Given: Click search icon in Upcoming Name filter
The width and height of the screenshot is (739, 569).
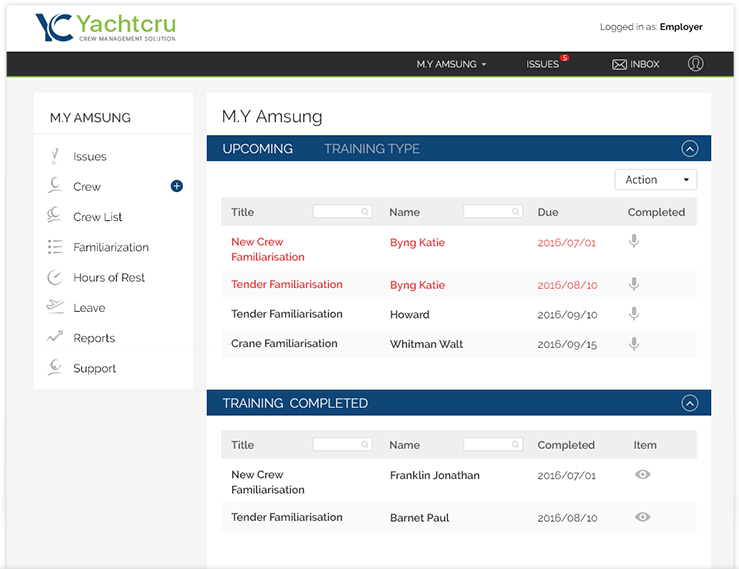Looking at the screenshot, I should 516,212.
